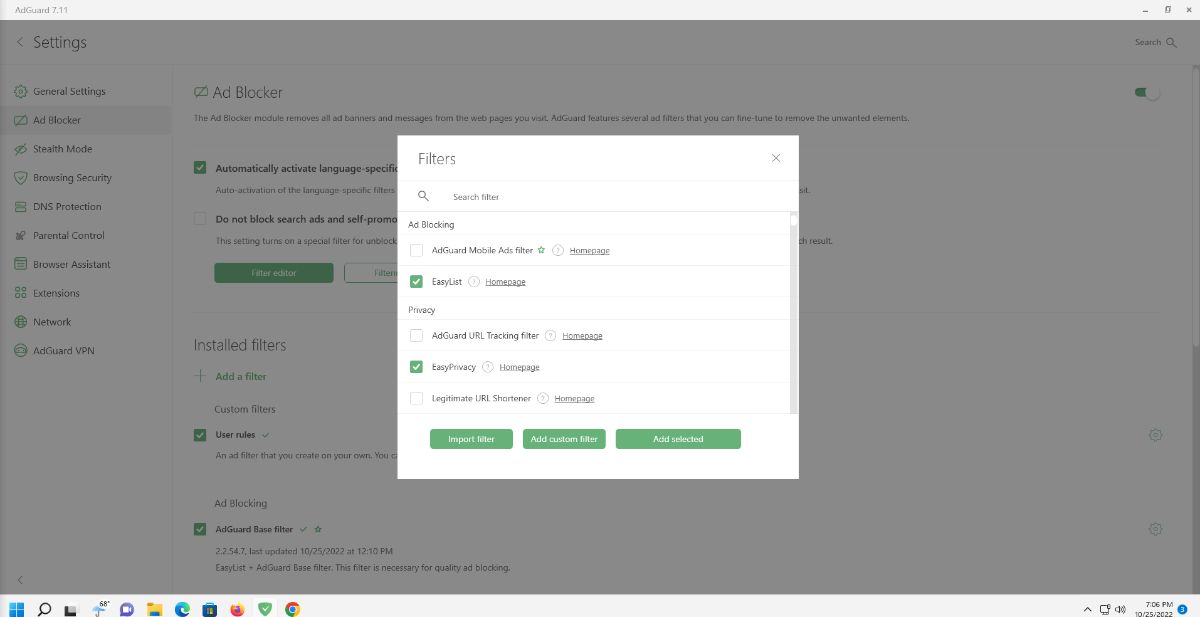Click the gear icon beside AdGuard Base filter
1200x617 pixels.
[x=1156, y=529]
